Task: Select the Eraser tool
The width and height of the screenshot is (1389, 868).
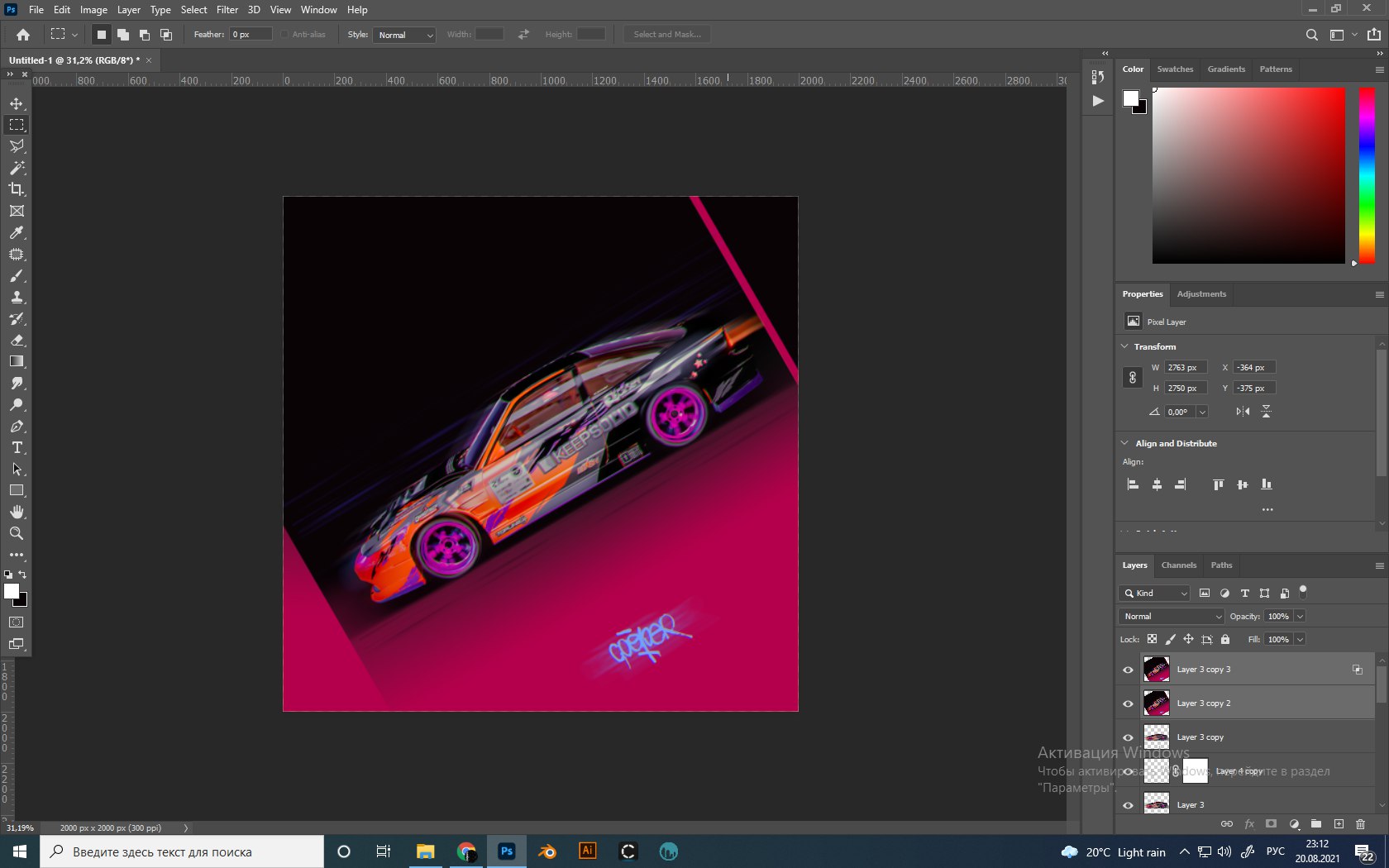Action: [x=17, y=340]
